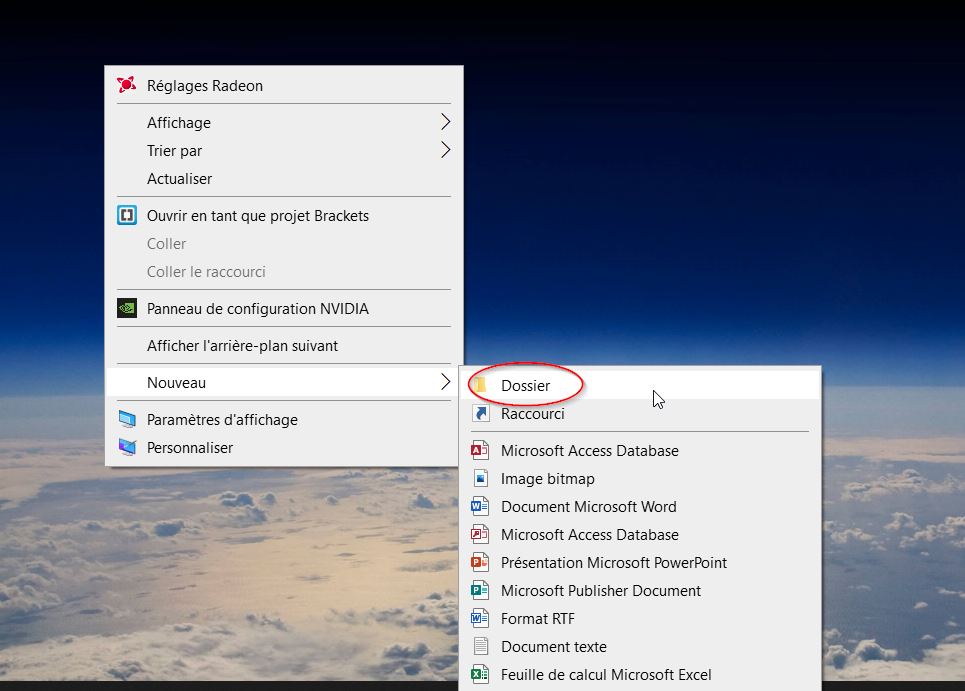Open Paramètres d'affichage monitor icon
Image resolution: width=965 pixels, height=691 pixels.
point(127,419)
